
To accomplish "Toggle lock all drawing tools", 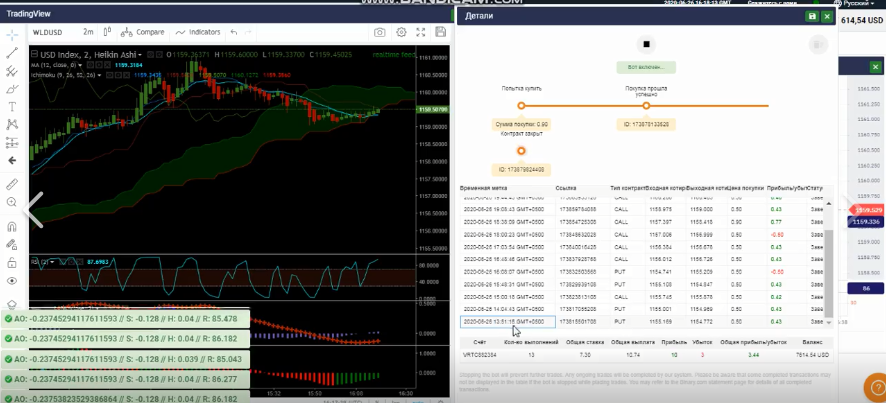I will 12,262.
